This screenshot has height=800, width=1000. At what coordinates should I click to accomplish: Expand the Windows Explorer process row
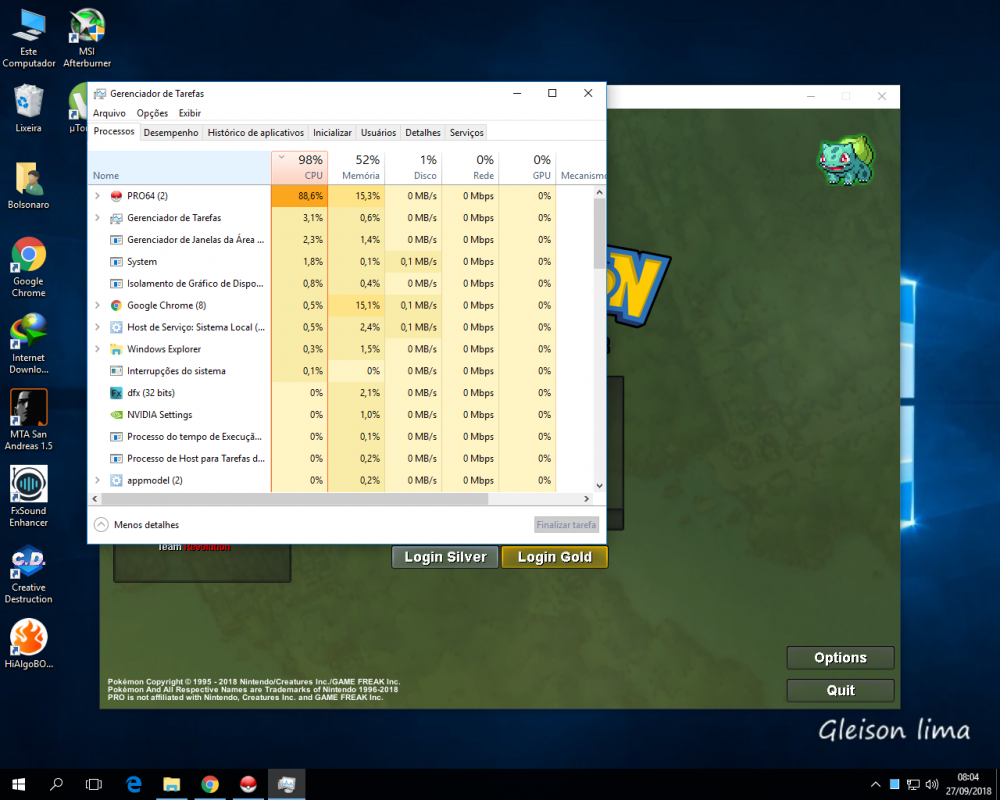tap(97, 350)
